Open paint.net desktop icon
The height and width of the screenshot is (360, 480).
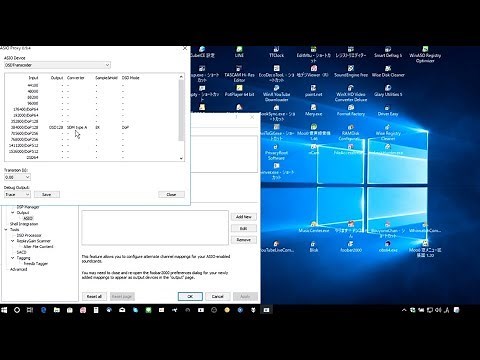click(x=313, y=91)
